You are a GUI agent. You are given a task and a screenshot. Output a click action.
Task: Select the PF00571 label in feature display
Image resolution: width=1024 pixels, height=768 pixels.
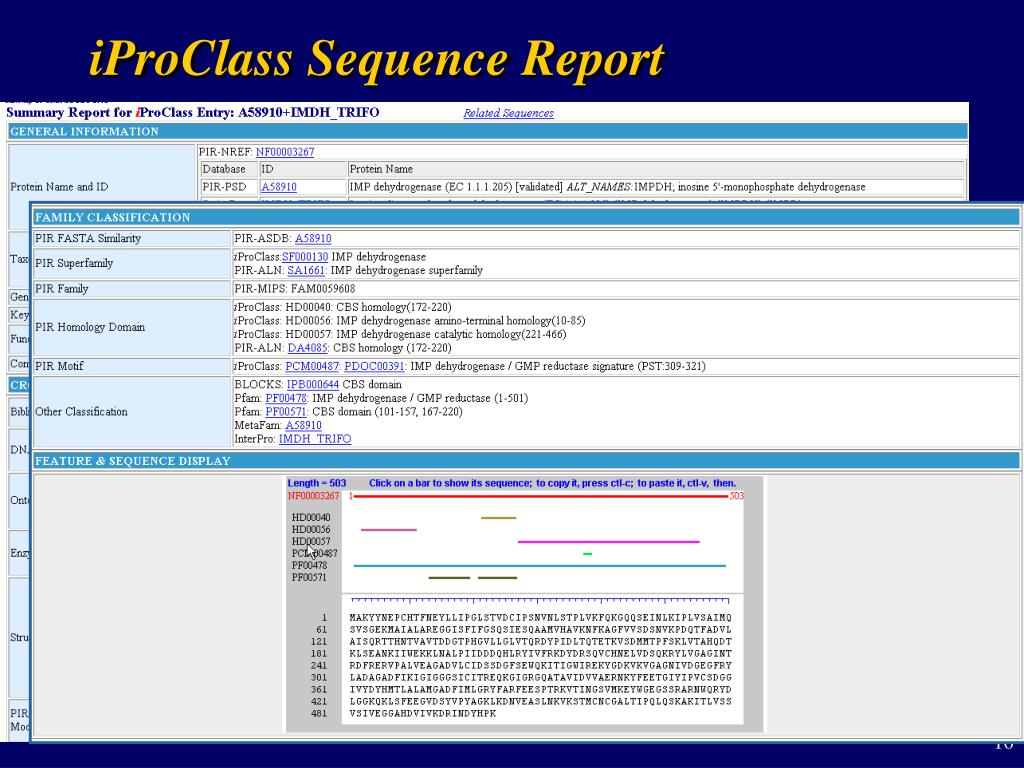(x=309, y=577)
